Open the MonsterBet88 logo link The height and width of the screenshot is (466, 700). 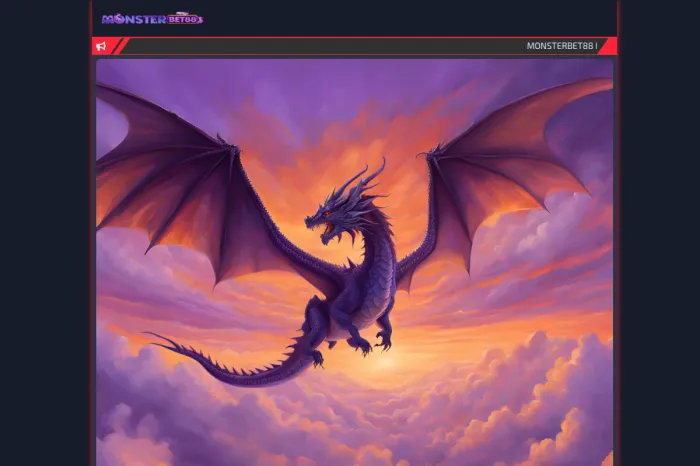tap(152, 19)
